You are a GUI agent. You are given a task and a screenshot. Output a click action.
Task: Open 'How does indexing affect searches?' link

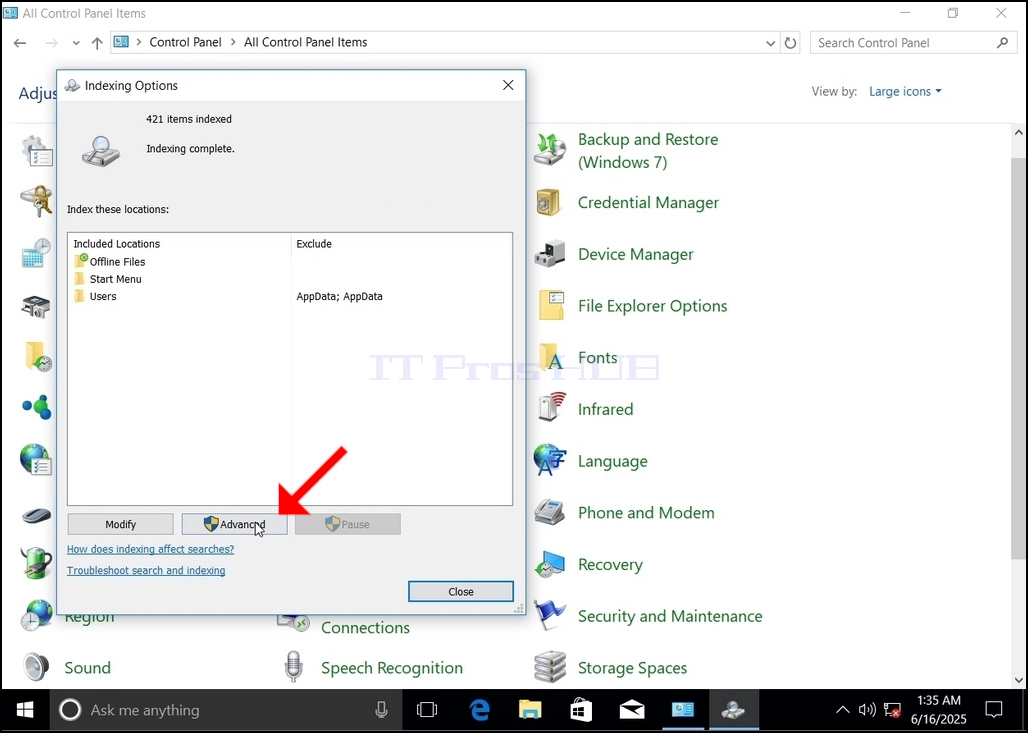click(150, 549)
